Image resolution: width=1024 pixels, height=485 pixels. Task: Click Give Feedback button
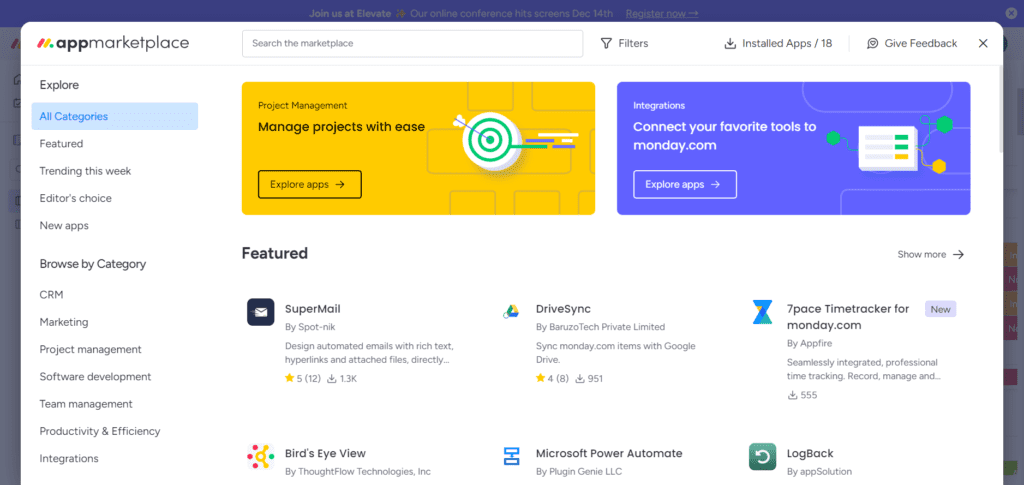(912, 44)
